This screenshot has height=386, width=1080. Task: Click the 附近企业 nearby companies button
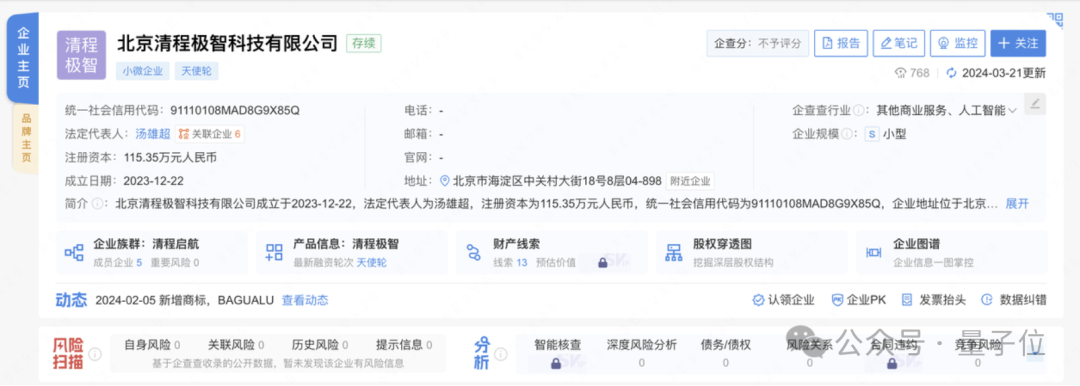(x=690, y=181)
